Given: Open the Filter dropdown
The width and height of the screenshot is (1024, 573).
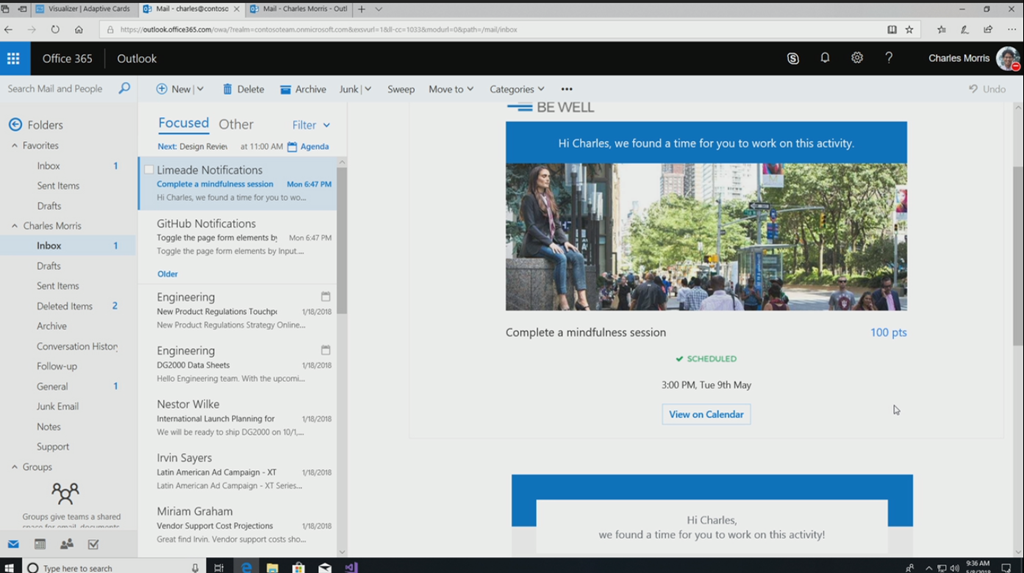Looking at the screenshot, I should (311, 125).
